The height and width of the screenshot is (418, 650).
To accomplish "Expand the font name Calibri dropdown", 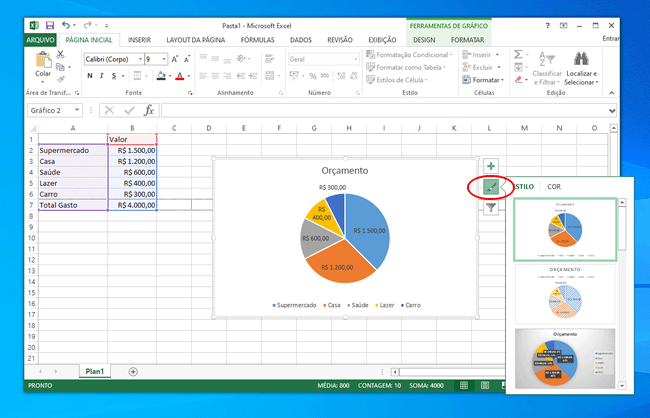I will pyautogui.click(x=138, y=60).
